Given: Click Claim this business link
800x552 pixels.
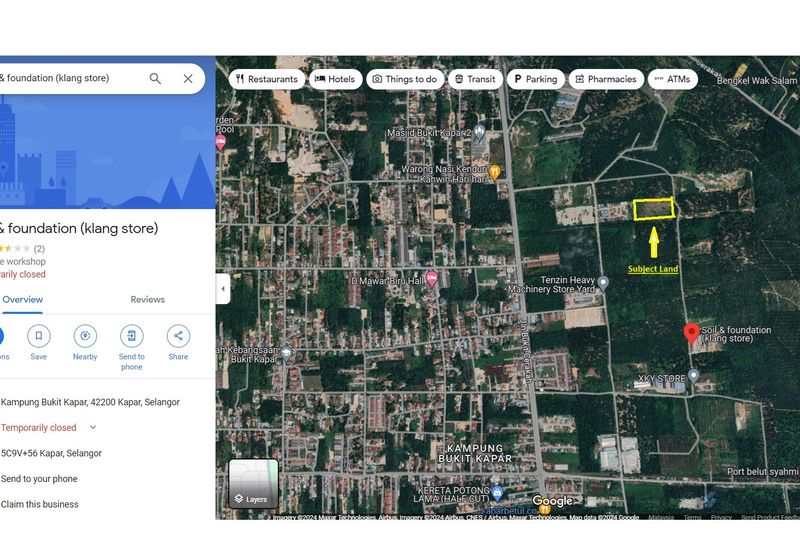Looking at the screenshot, I should coord(40,504).
